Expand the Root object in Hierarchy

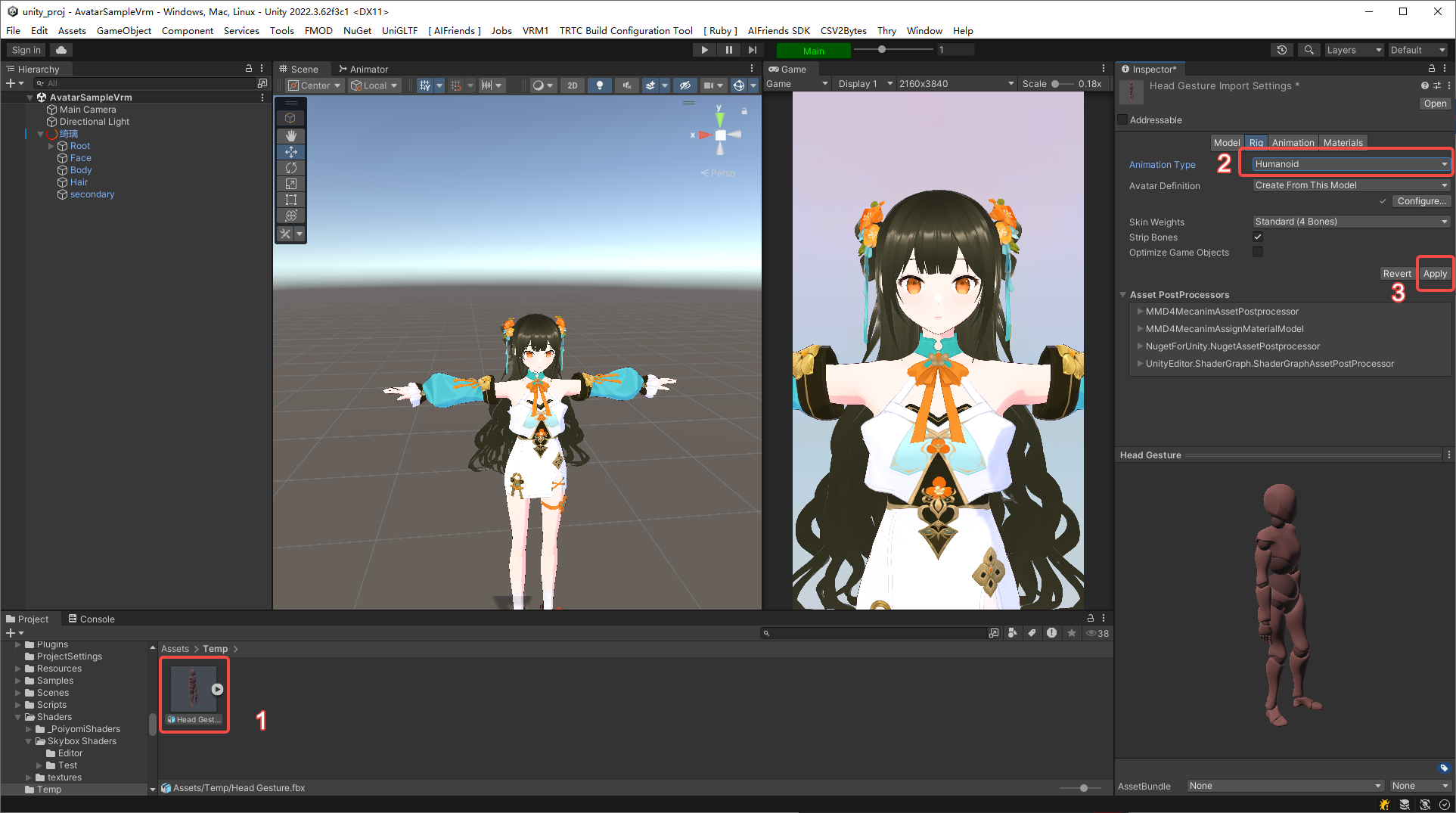tap(51, 146)
